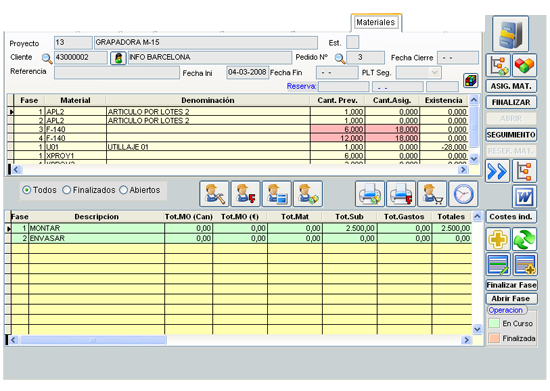Image resolution: width=550 pixels, height=391 pixels.
Task: Click the printer icon with green money
Action: [x=370, y=194]
